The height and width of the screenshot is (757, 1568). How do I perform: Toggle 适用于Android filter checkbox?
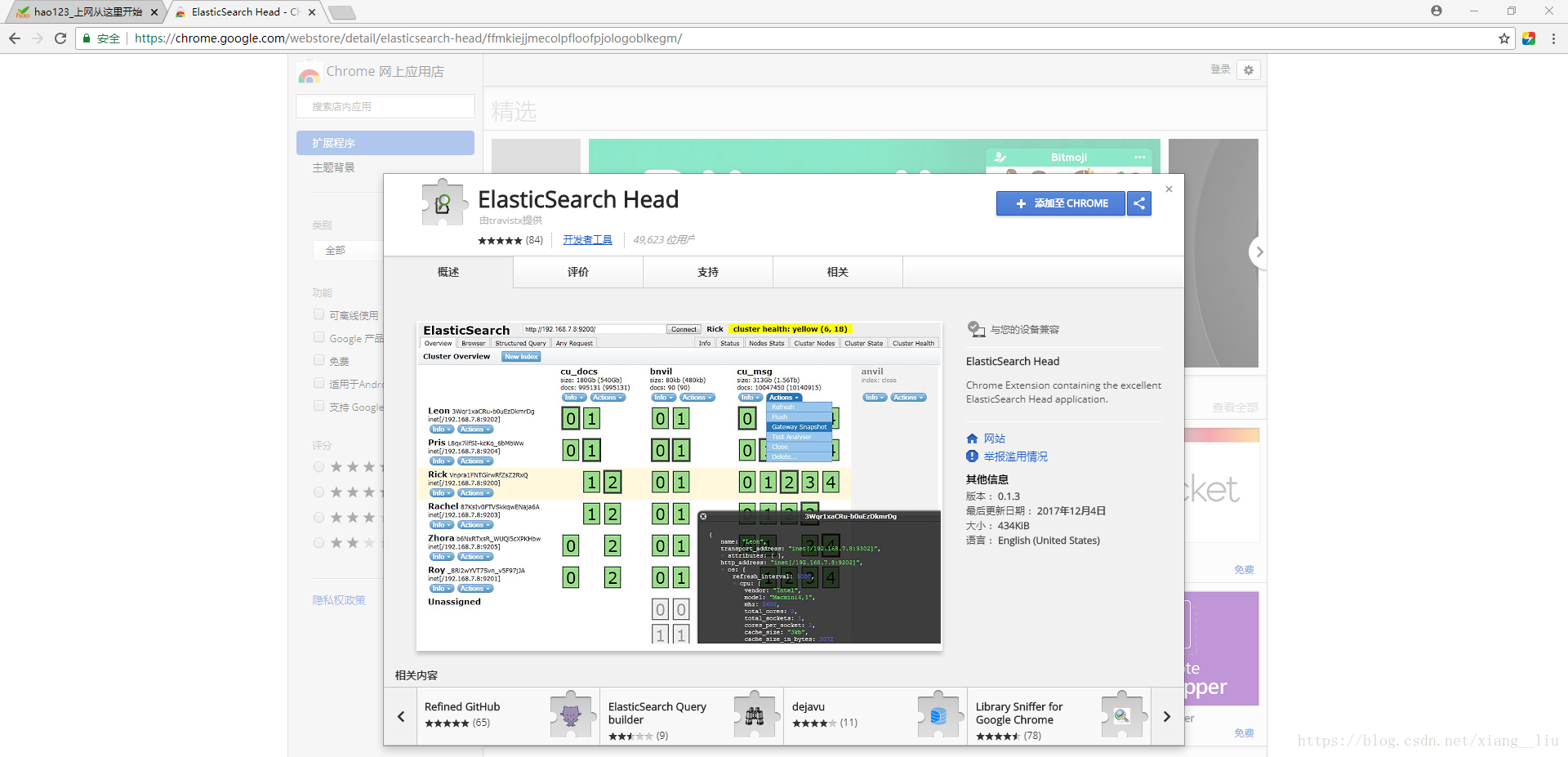click(x=319, y=383)
